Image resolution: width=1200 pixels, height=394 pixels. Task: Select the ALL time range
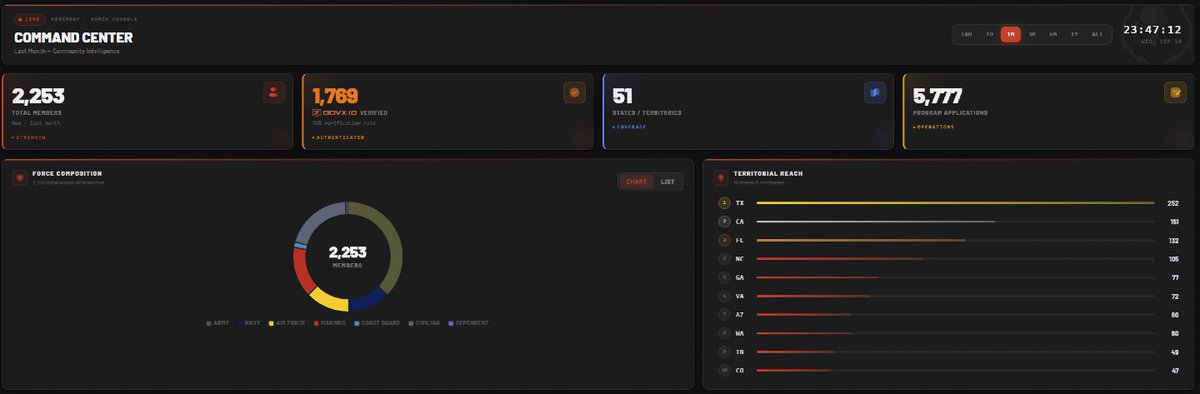(1097, 34)
